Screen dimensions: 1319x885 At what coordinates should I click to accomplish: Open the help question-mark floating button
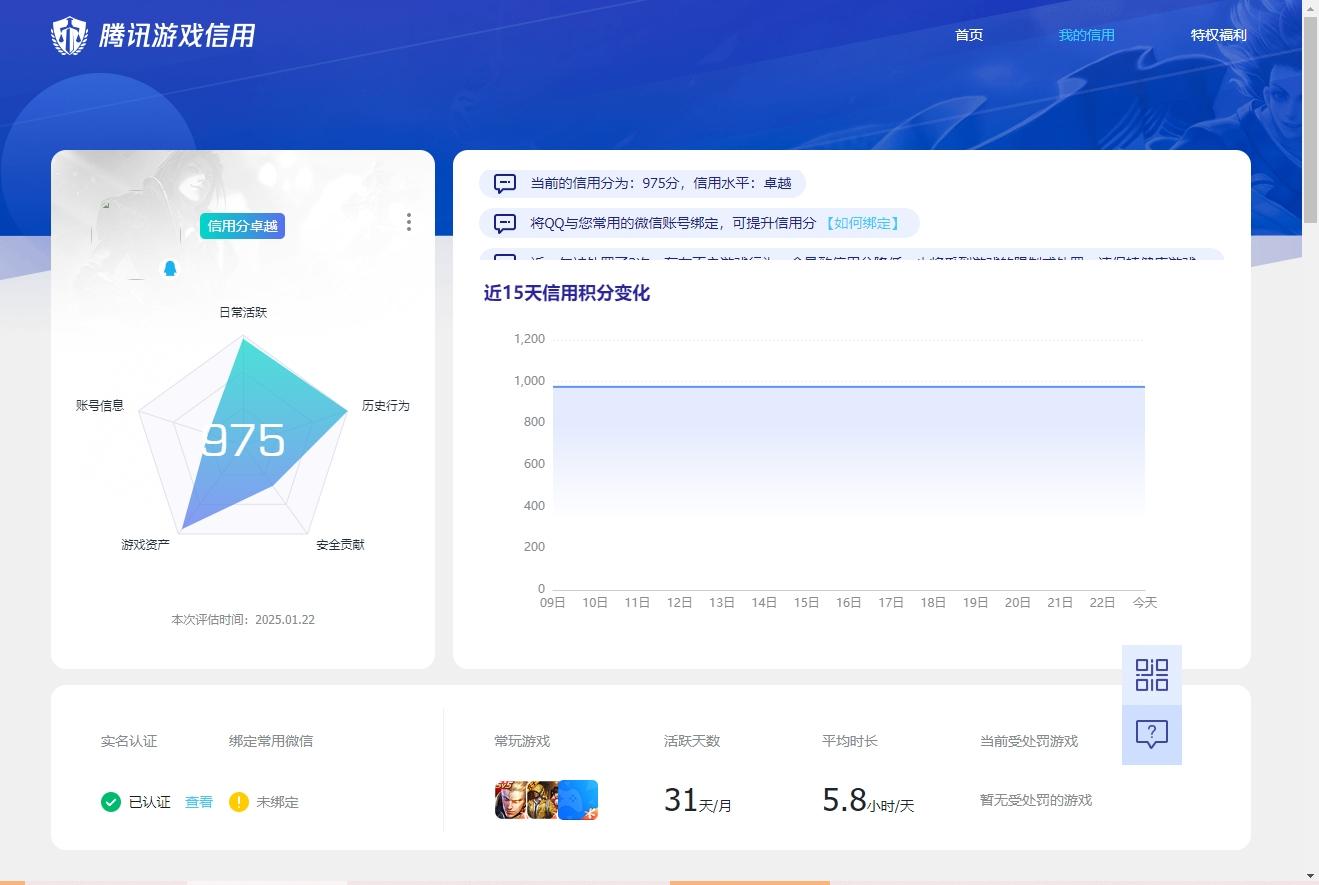[1152, 735]
